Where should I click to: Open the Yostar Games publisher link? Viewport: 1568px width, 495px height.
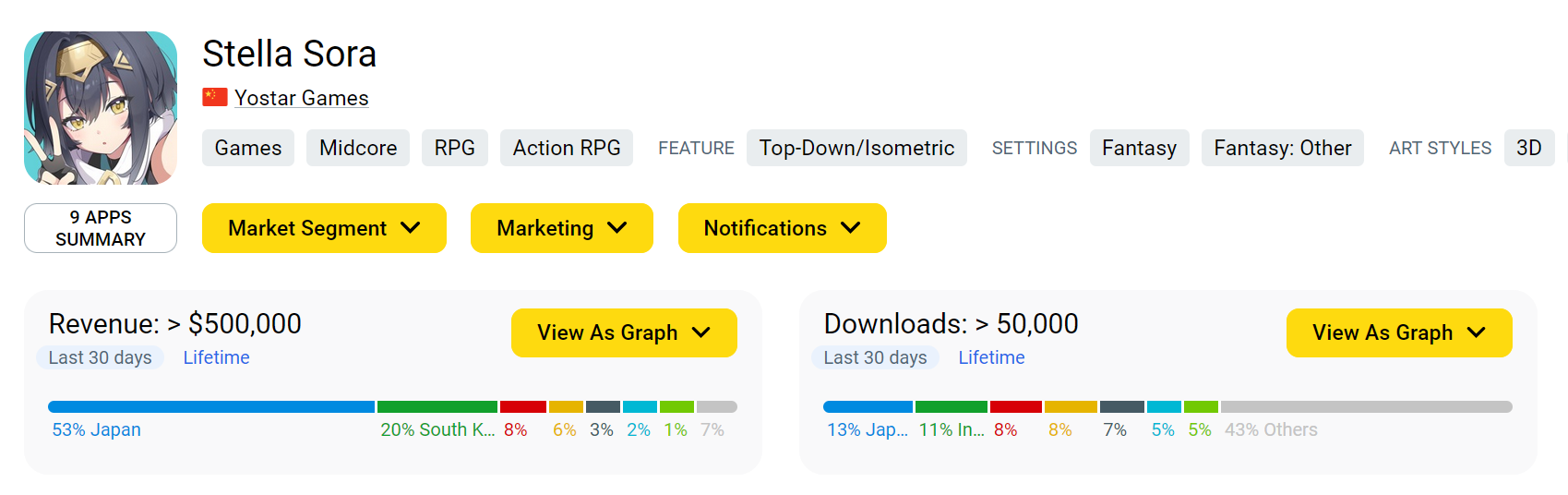[301, 98]
